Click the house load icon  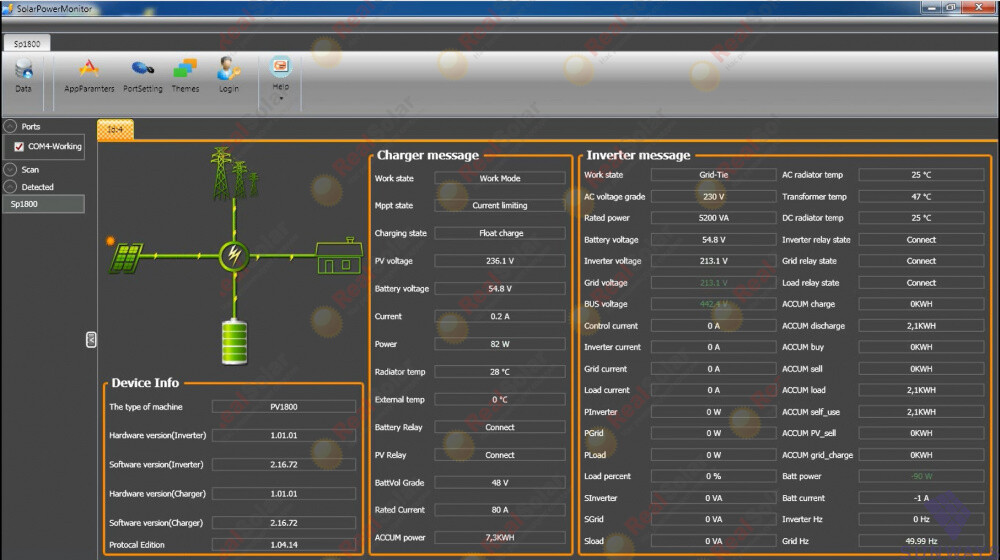[339, 256]
